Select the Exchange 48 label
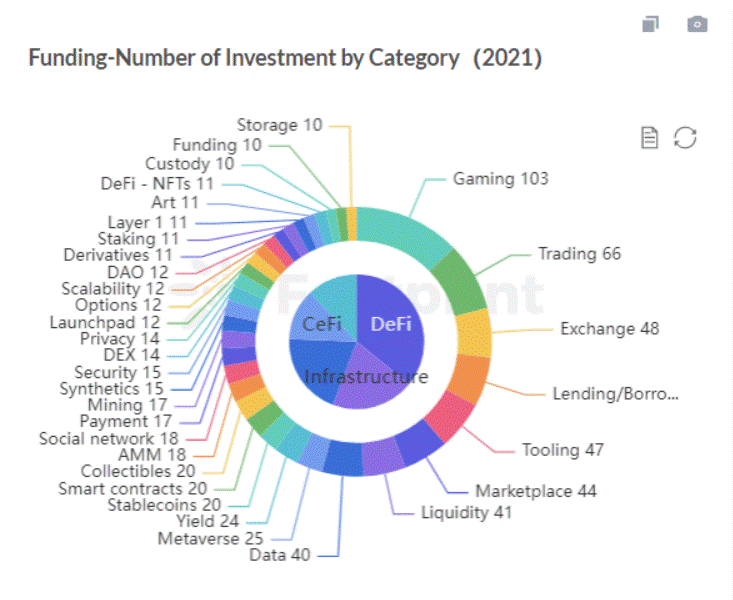733x600 pixels. [x=610, y=328]
